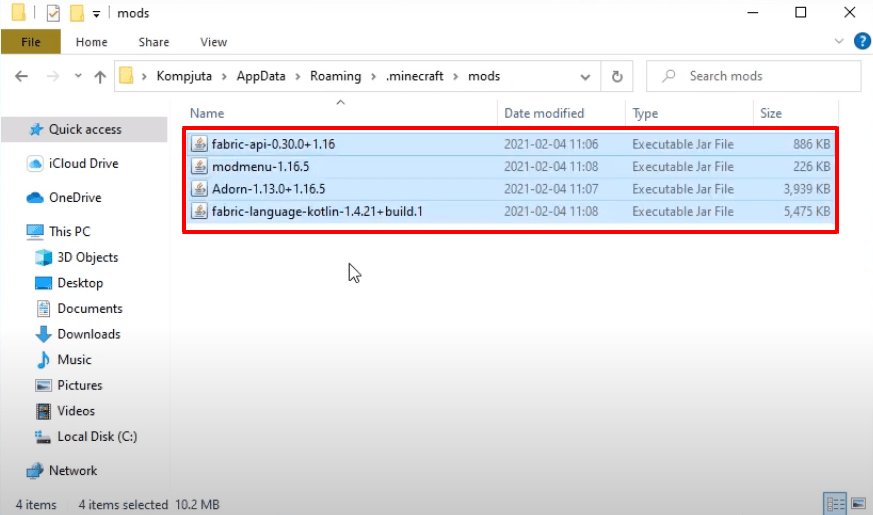Switch to the Share ribbon tab
This screenshot has width=873, height=515.
tap(154, 42)
